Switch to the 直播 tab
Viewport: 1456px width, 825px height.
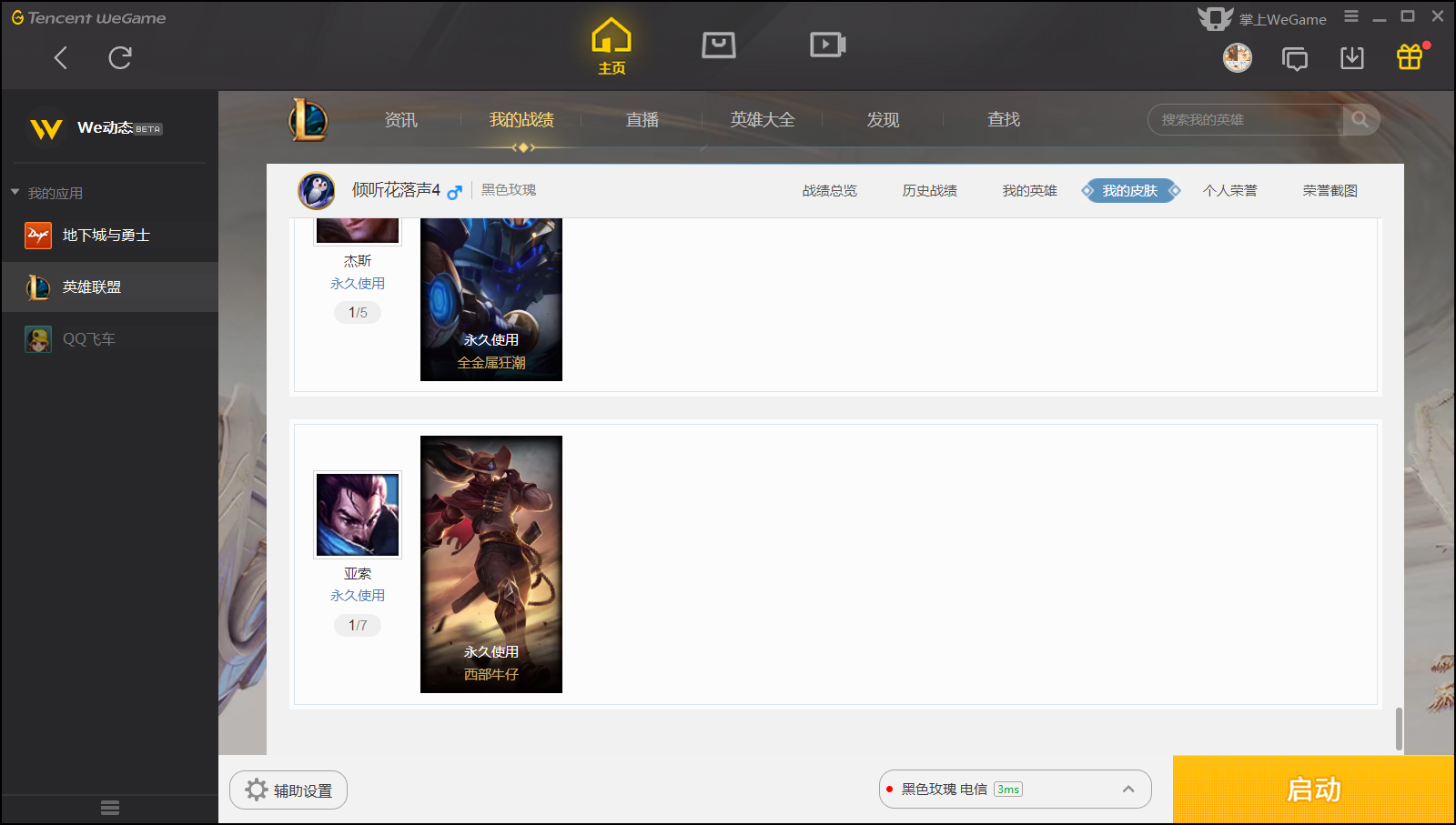pos(642,120)
